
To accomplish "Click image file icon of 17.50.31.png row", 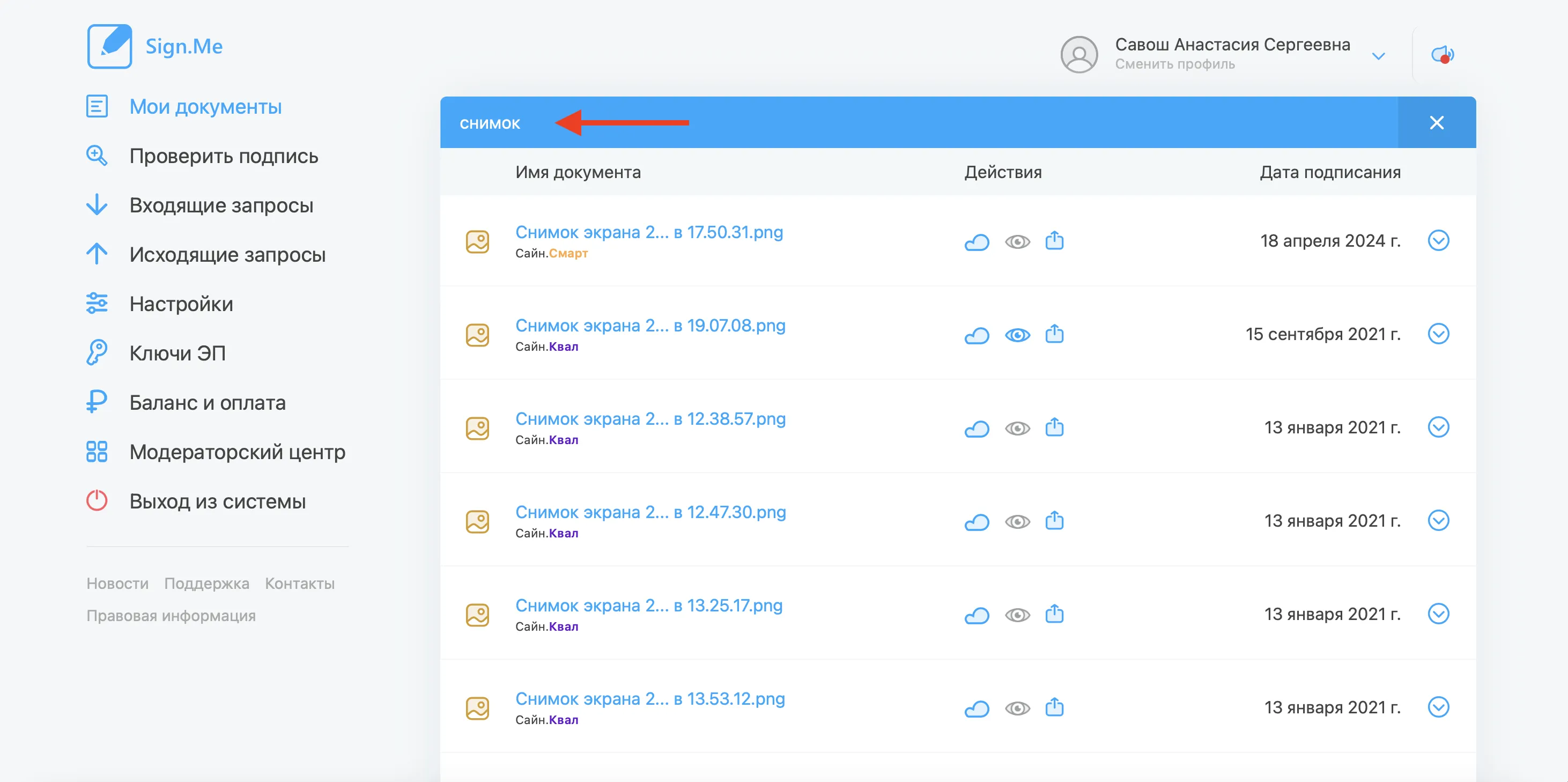I will point(477,242).
